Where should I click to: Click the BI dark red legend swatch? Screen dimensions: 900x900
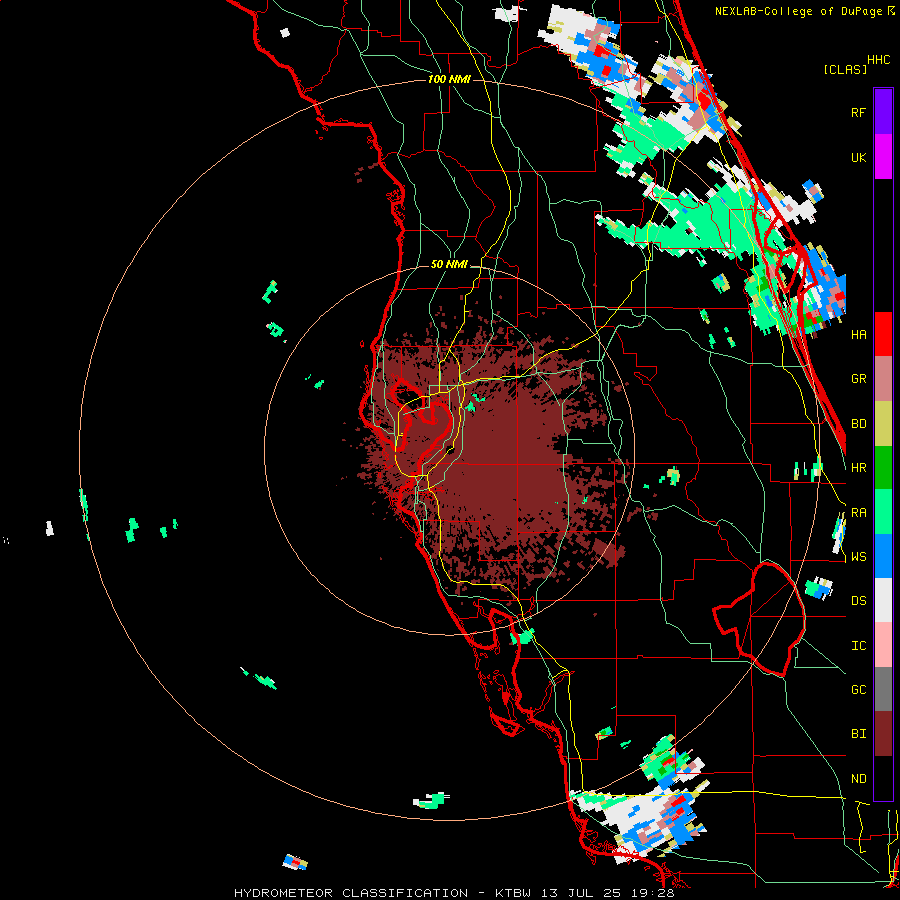click(883, 734)
